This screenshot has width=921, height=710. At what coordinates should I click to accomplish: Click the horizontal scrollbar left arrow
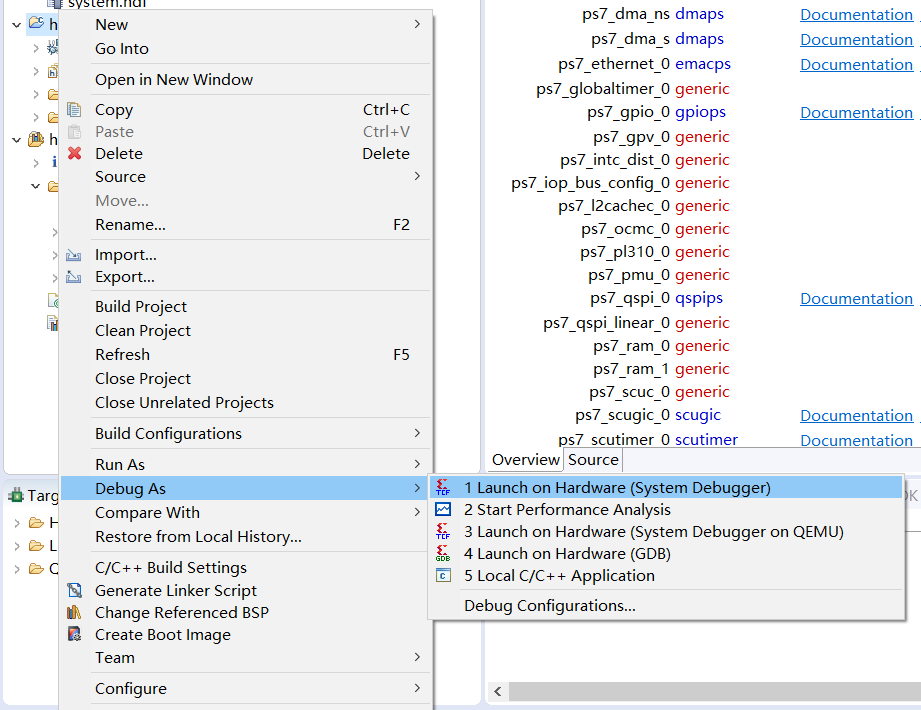497,692
